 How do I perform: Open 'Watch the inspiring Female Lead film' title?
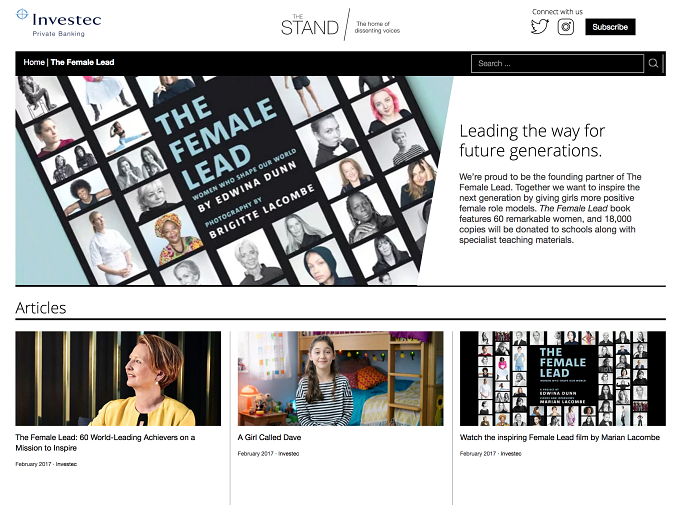pyautogui.click(x=560, y=437)
